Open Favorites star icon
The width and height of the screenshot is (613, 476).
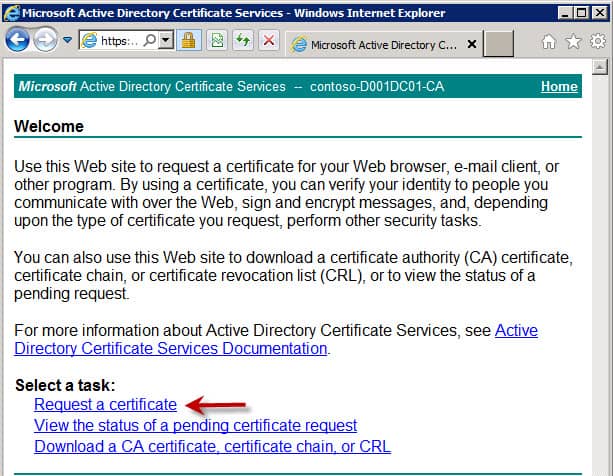pyautogui.click(x=573, y=41)
